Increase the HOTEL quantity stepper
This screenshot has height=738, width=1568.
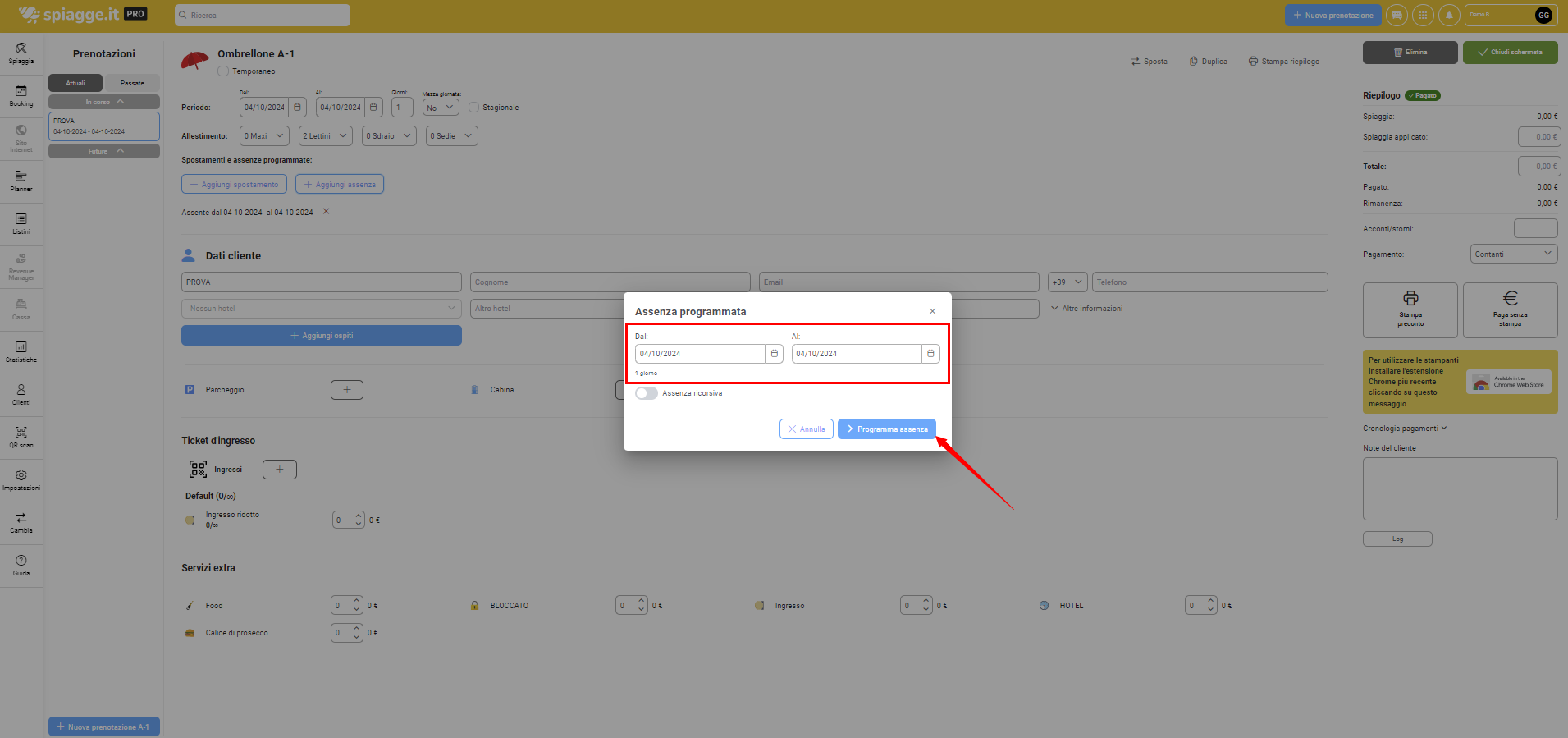1211,601
